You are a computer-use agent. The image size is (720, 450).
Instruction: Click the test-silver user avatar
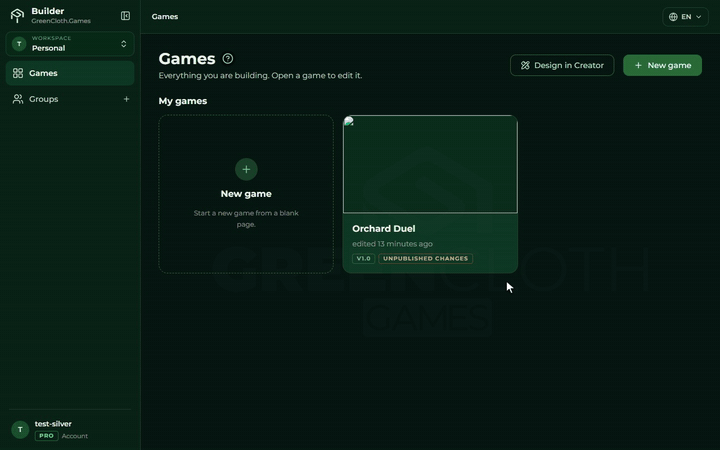click(x=20, y=430)
